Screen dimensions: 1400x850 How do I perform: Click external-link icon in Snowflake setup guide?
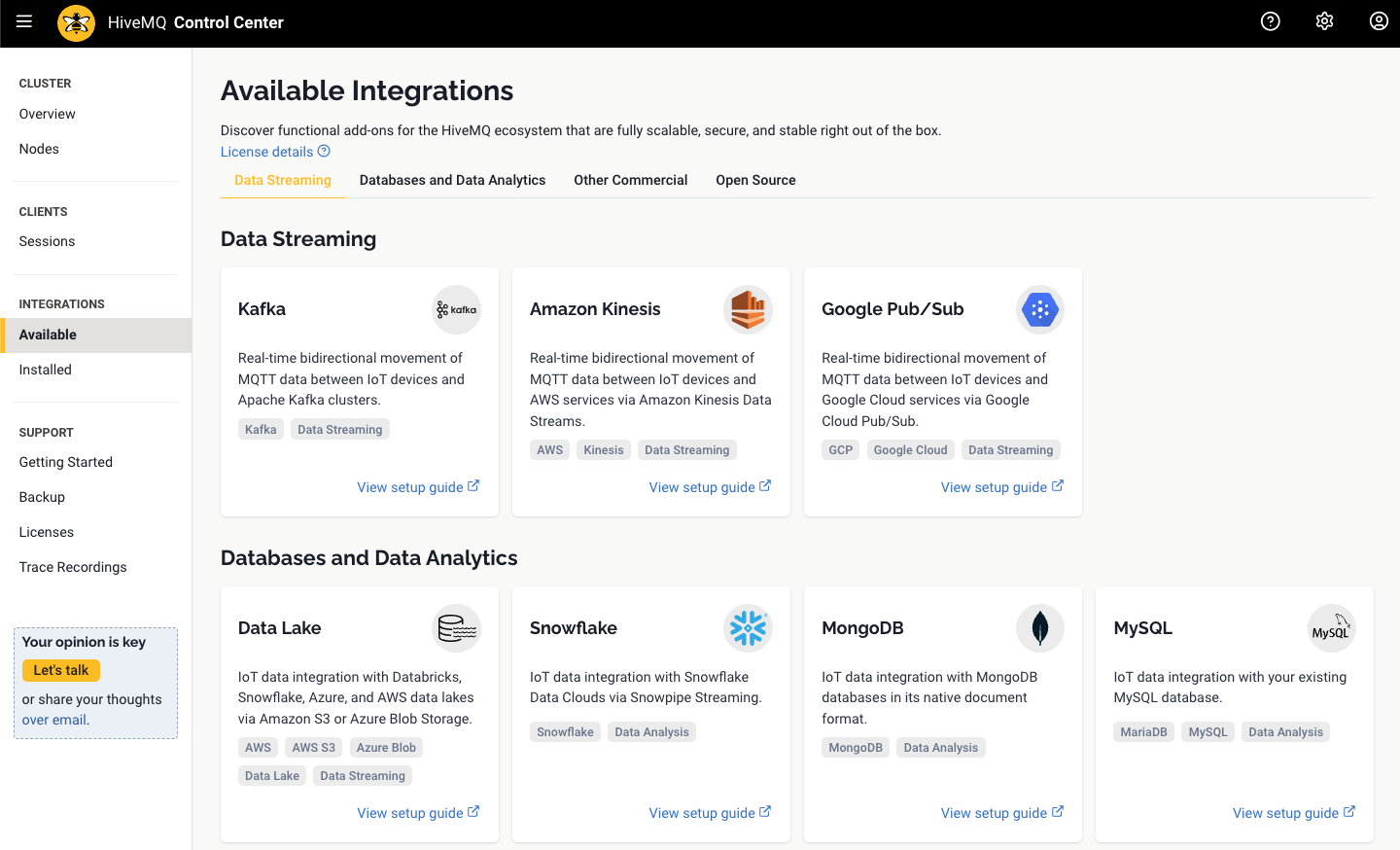[765, 811]
